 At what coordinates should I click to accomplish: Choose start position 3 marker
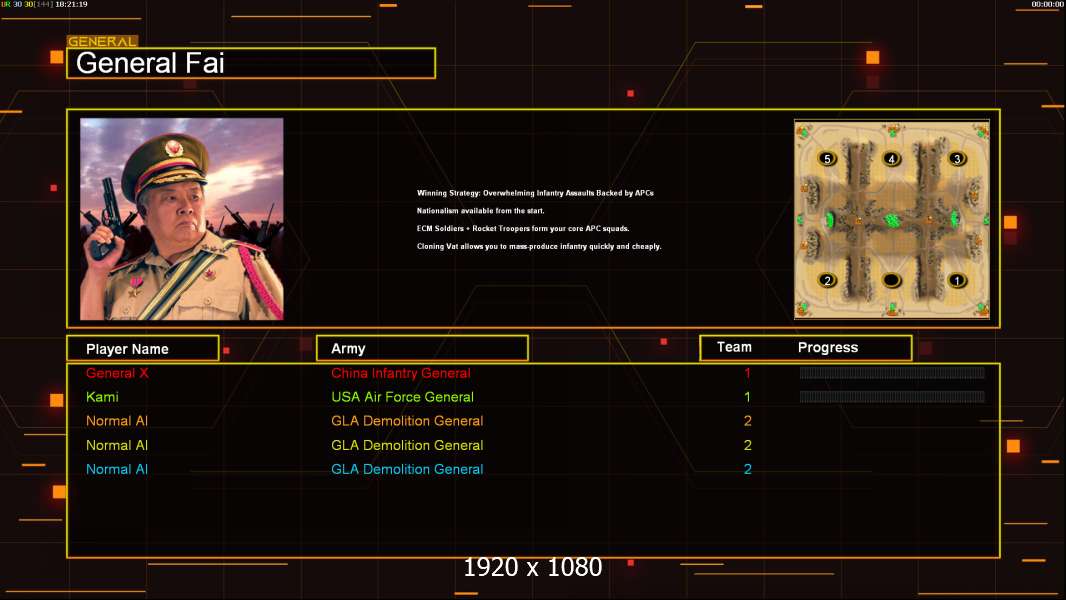click(957, 159)
